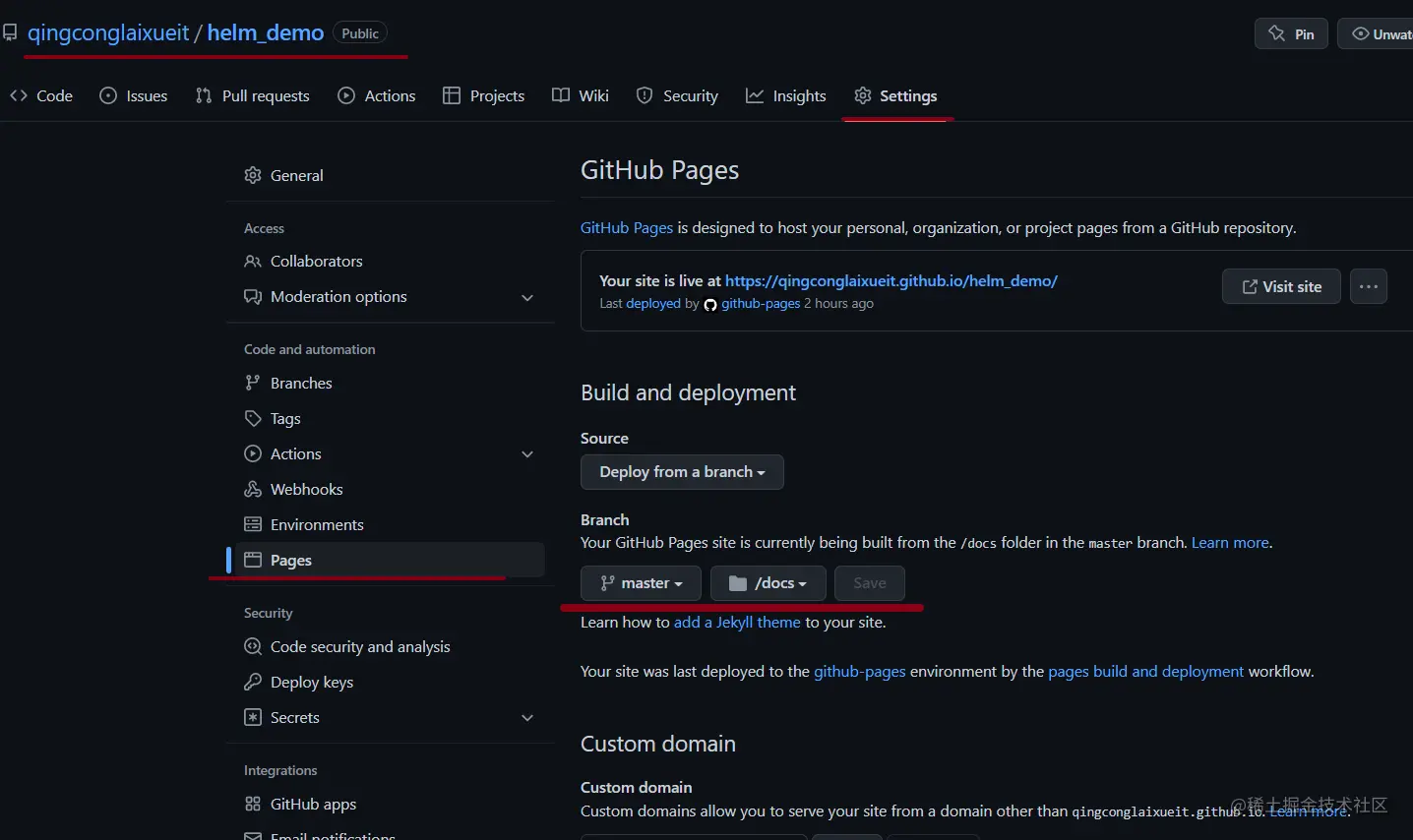
Task: Click the Code security and analysis icon
Action: pyautogui.click(x=253, y=646)
